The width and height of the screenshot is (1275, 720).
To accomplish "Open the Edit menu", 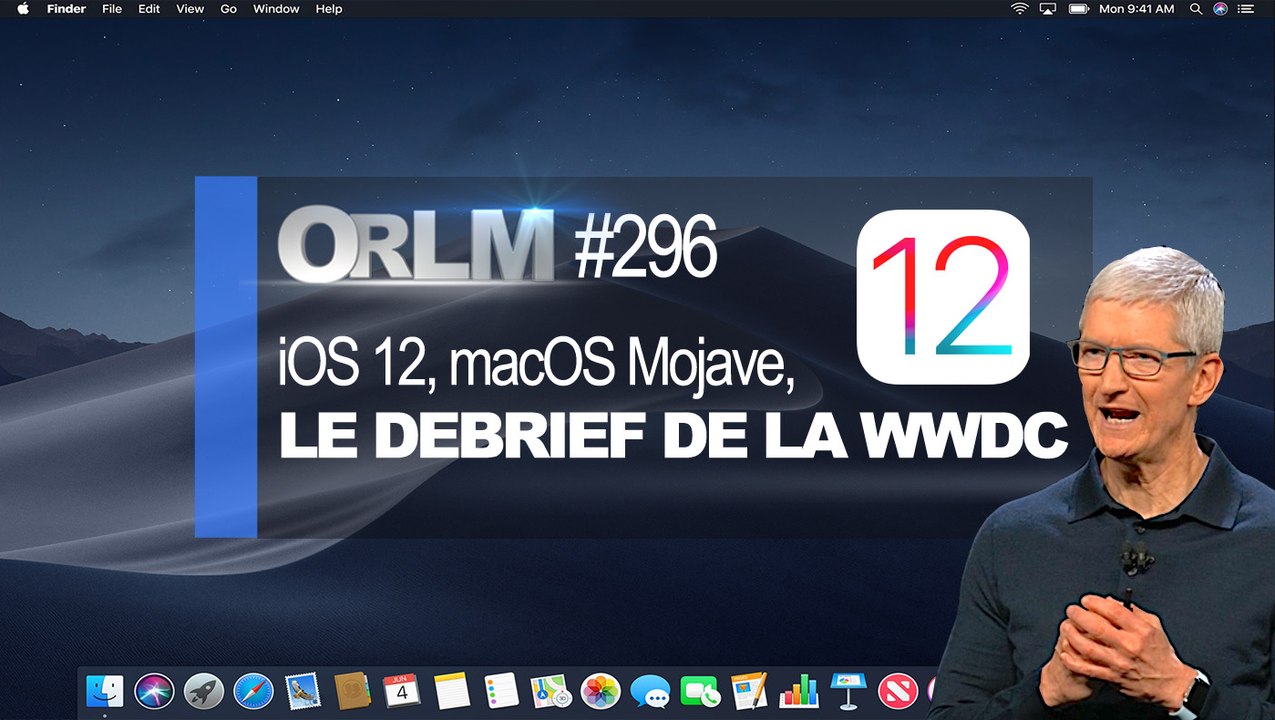I will [149, 9].
